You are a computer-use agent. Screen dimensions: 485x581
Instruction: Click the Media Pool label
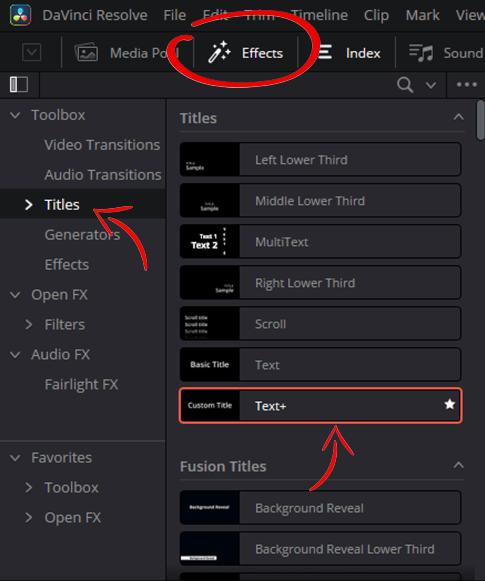pyautogui.click(x=144, y=53)
